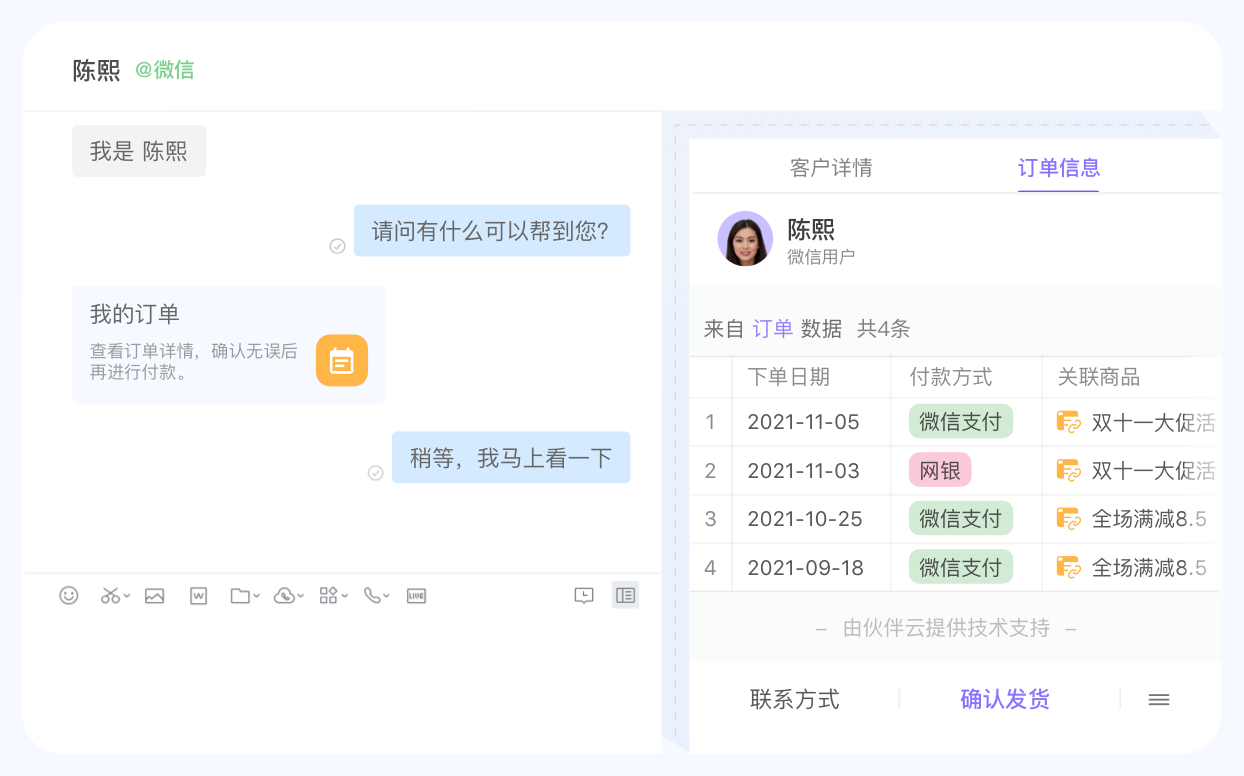Viewport: 1244px width, 776px height.
Task: Open chat history message icon
Action: 584,596
